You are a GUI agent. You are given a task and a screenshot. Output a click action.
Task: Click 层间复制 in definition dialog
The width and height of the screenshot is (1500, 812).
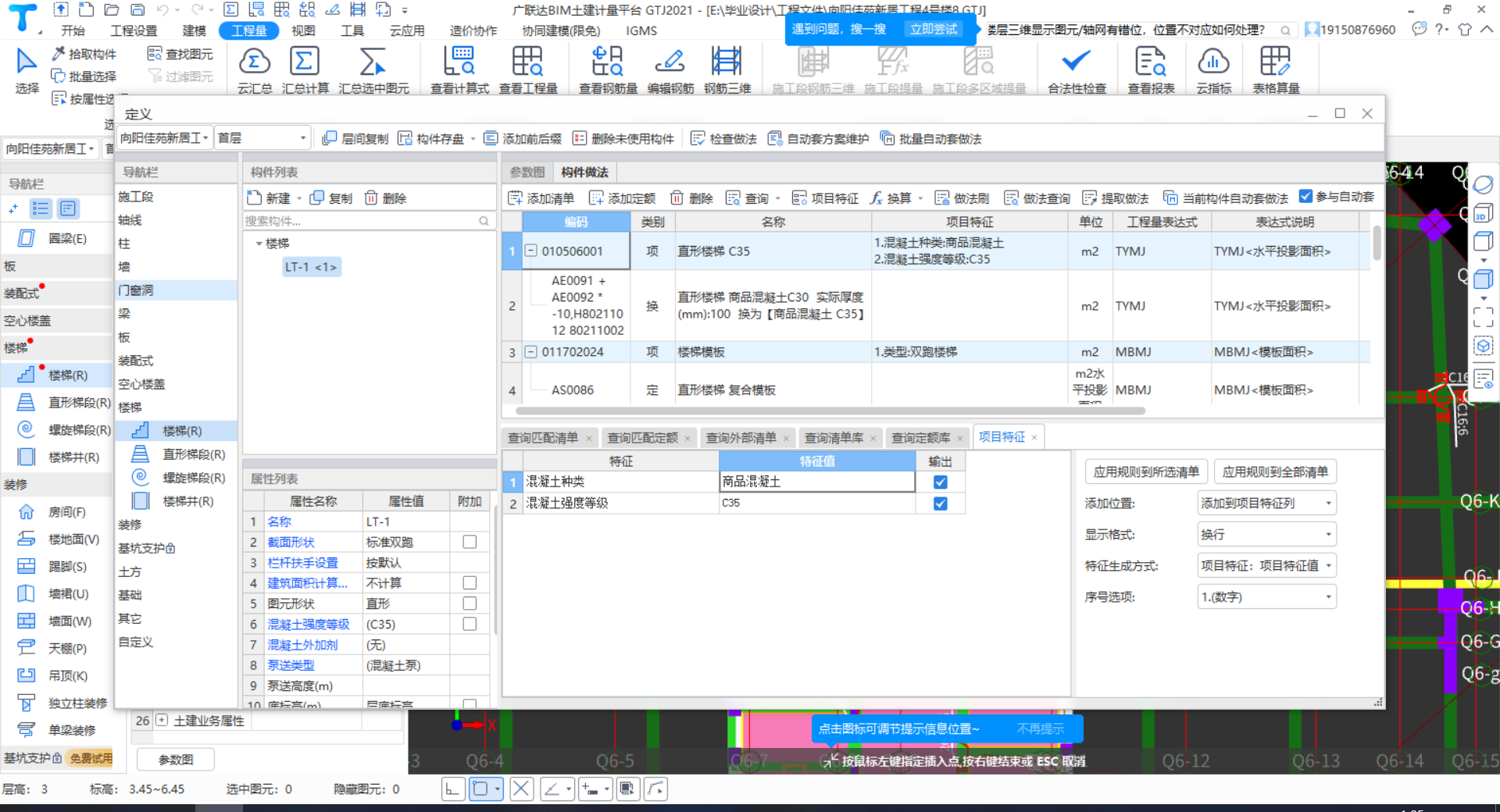coord(355,138)
